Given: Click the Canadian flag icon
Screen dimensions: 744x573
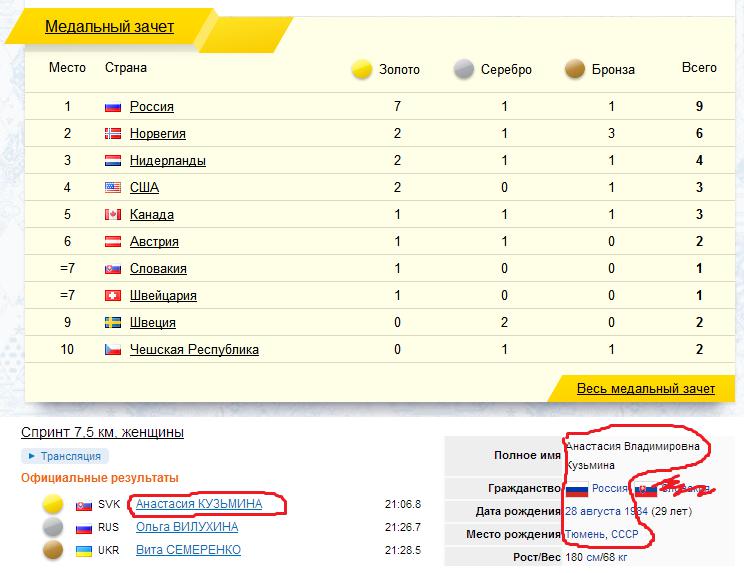Looking at the screenshot, I should (x=113, y=215).
